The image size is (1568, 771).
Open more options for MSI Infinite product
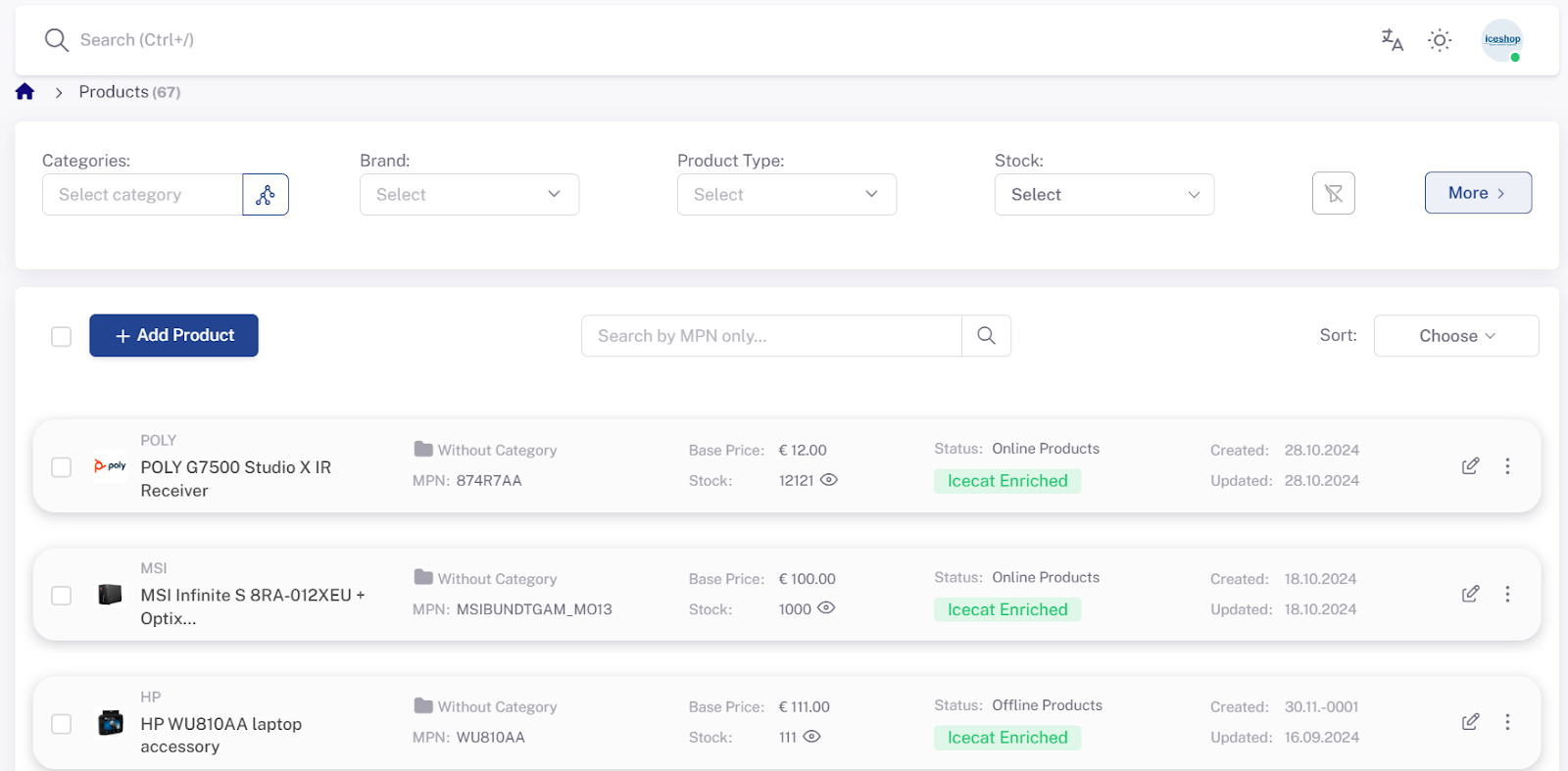[x=1507, y=595]
